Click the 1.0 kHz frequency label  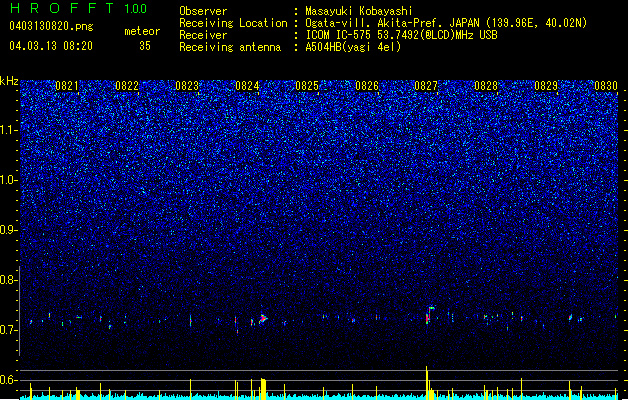point(8,180)
